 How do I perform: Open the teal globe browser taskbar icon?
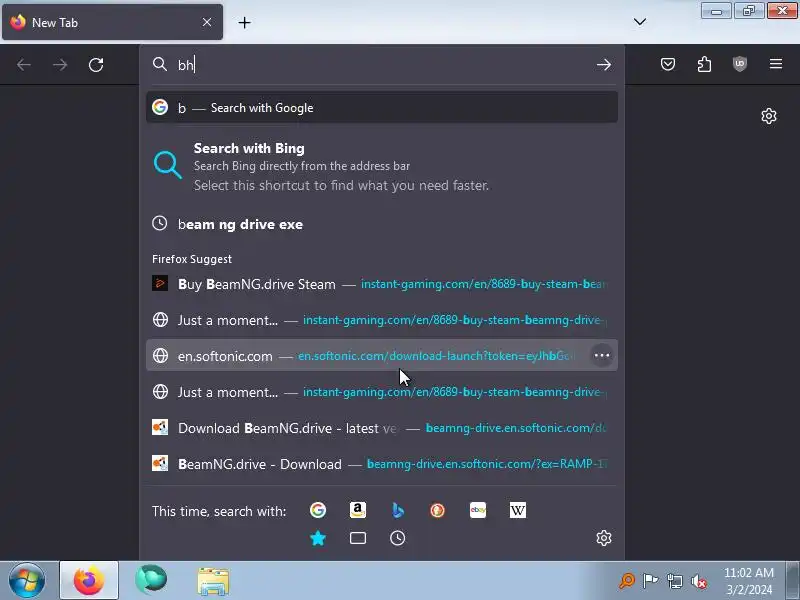(x=151, y=580)
